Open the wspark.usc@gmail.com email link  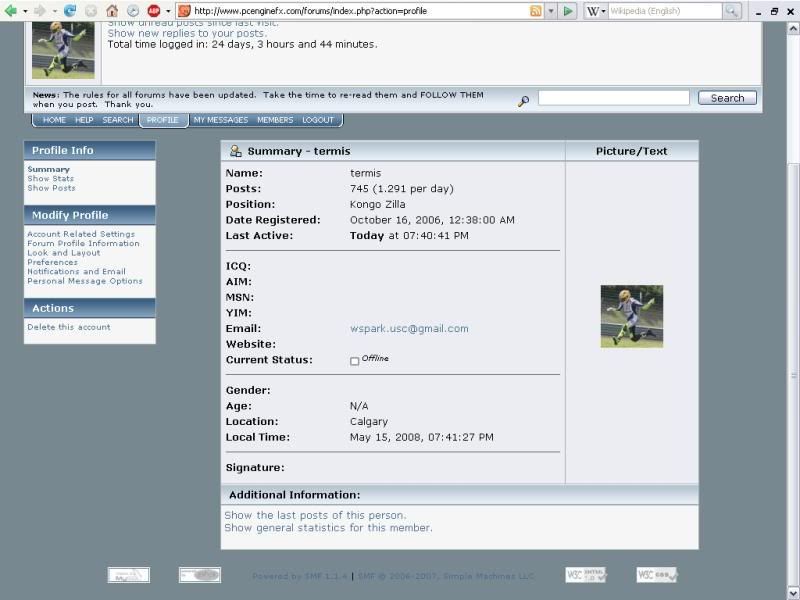[x=409, y=328]
